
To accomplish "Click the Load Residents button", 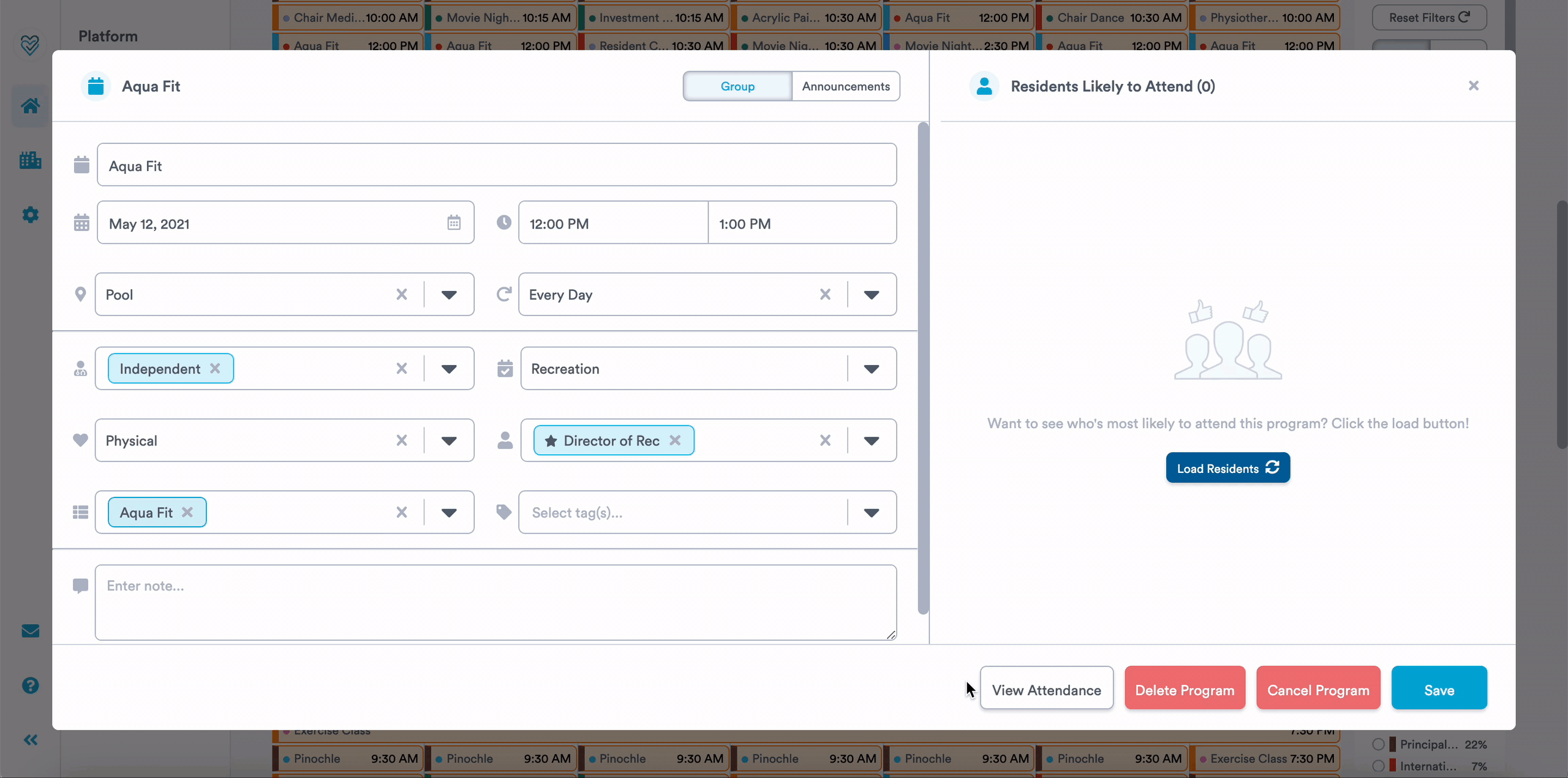I will [x=1227, y=468].
